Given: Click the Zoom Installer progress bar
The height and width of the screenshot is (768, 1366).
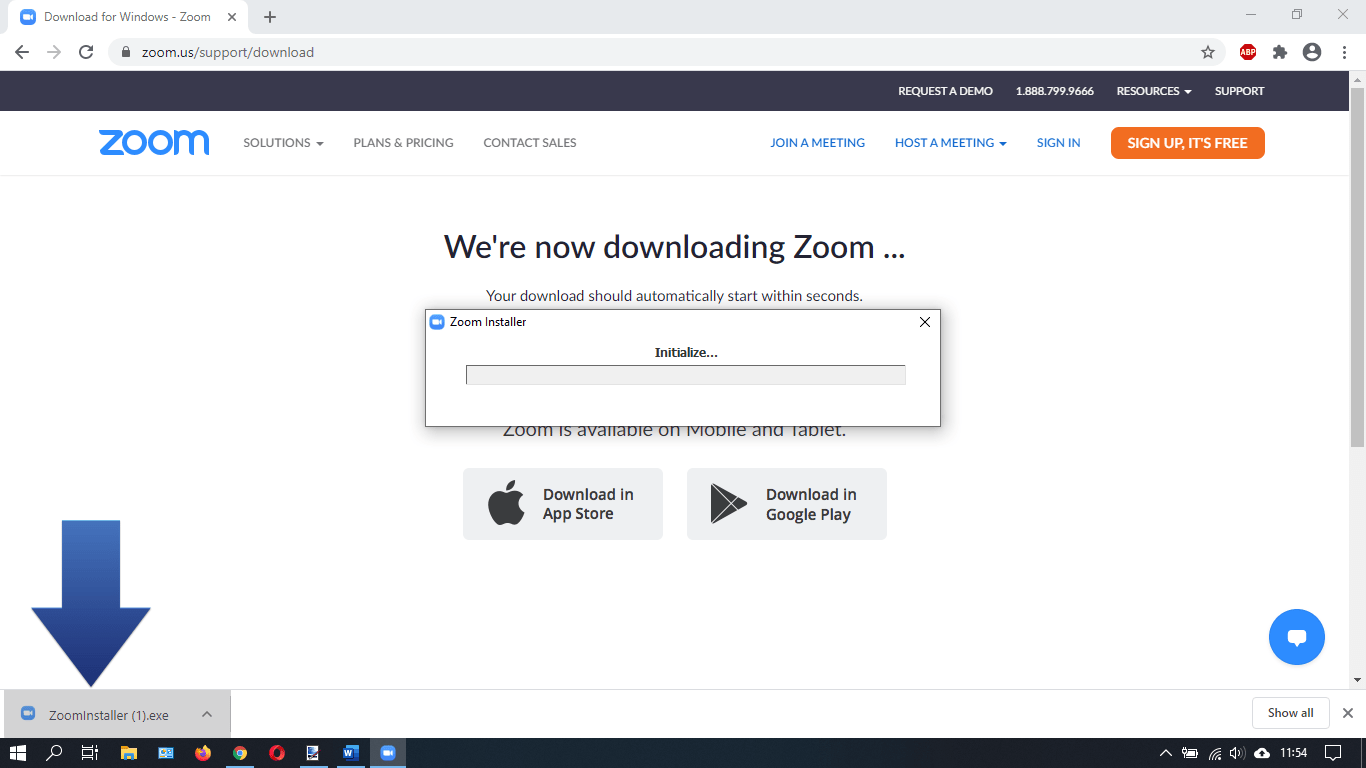Looking at the screenshot, I should [x=685, y=374].
